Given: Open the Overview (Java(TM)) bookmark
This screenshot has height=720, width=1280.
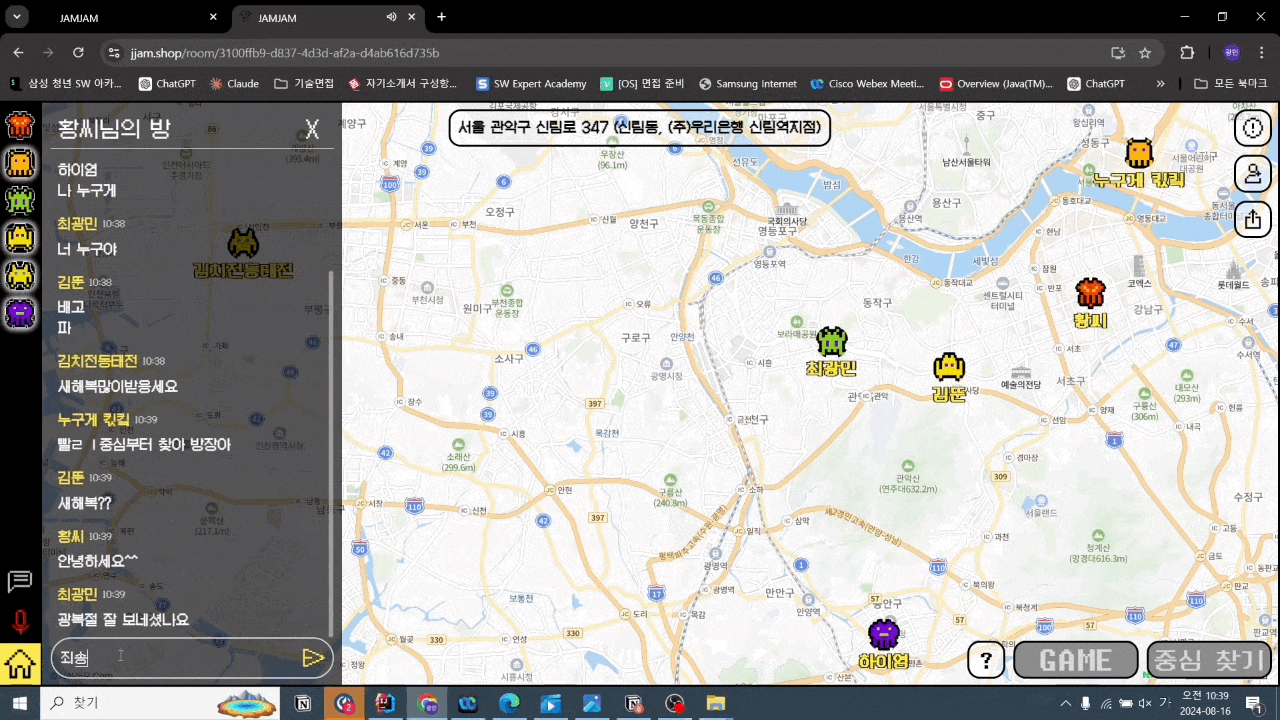Looking at the screenshot, I should click(x=996, y=84).
